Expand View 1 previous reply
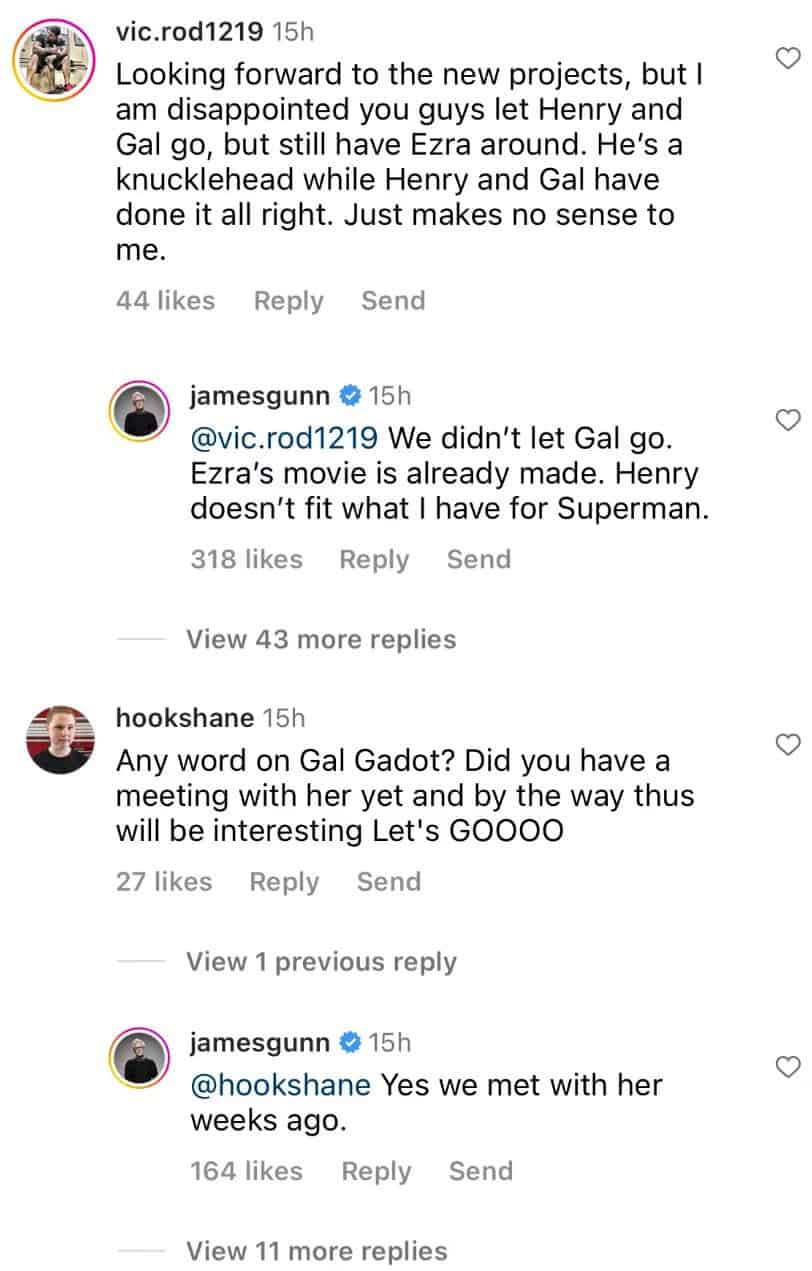The height and width of the screenshot is (1271, 812). [320, 961]
